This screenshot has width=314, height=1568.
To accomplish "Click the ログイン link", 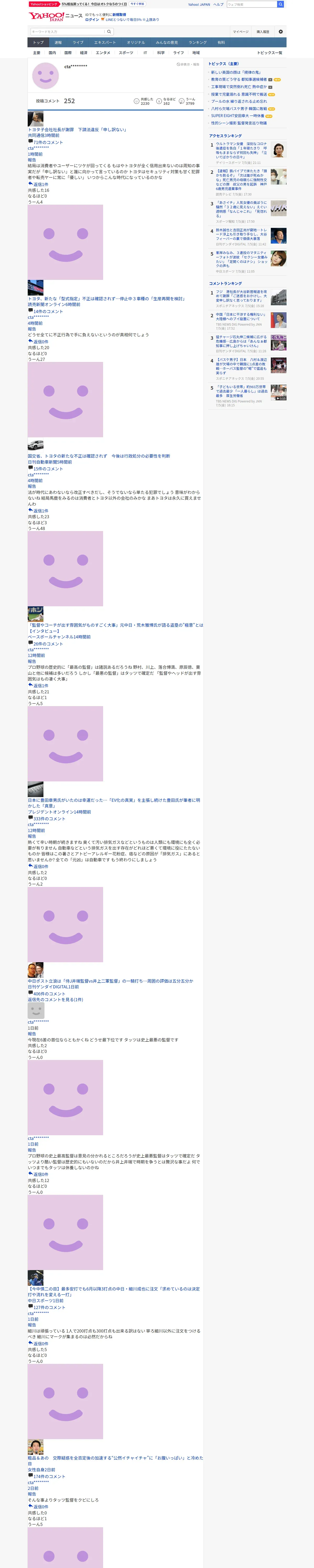I will pos(92,20).
